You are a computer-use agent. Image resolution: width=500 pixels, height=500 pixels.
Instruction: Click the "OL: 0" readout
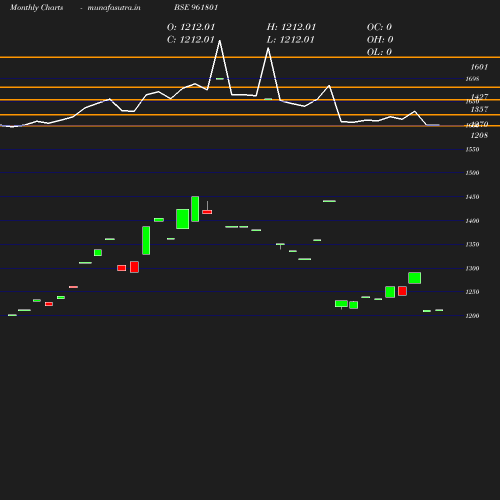379,52
